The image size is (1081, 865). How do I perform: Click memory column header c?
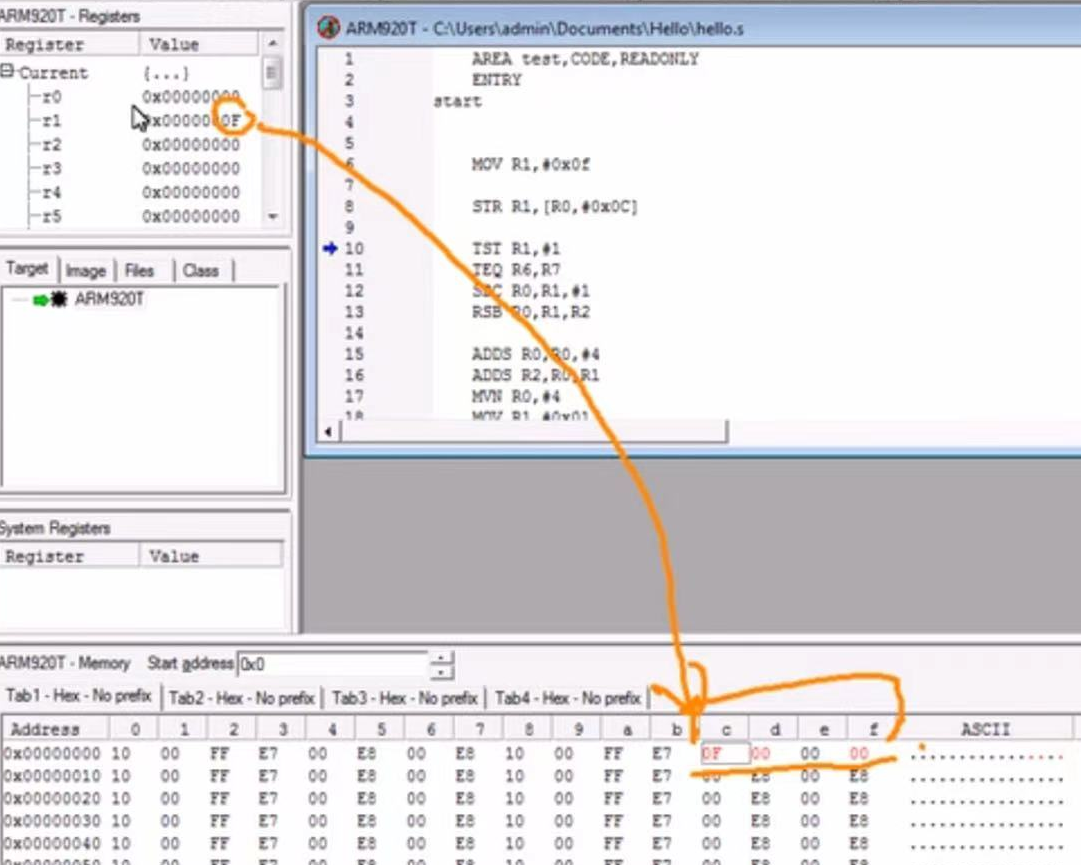[x=725, y=729]
